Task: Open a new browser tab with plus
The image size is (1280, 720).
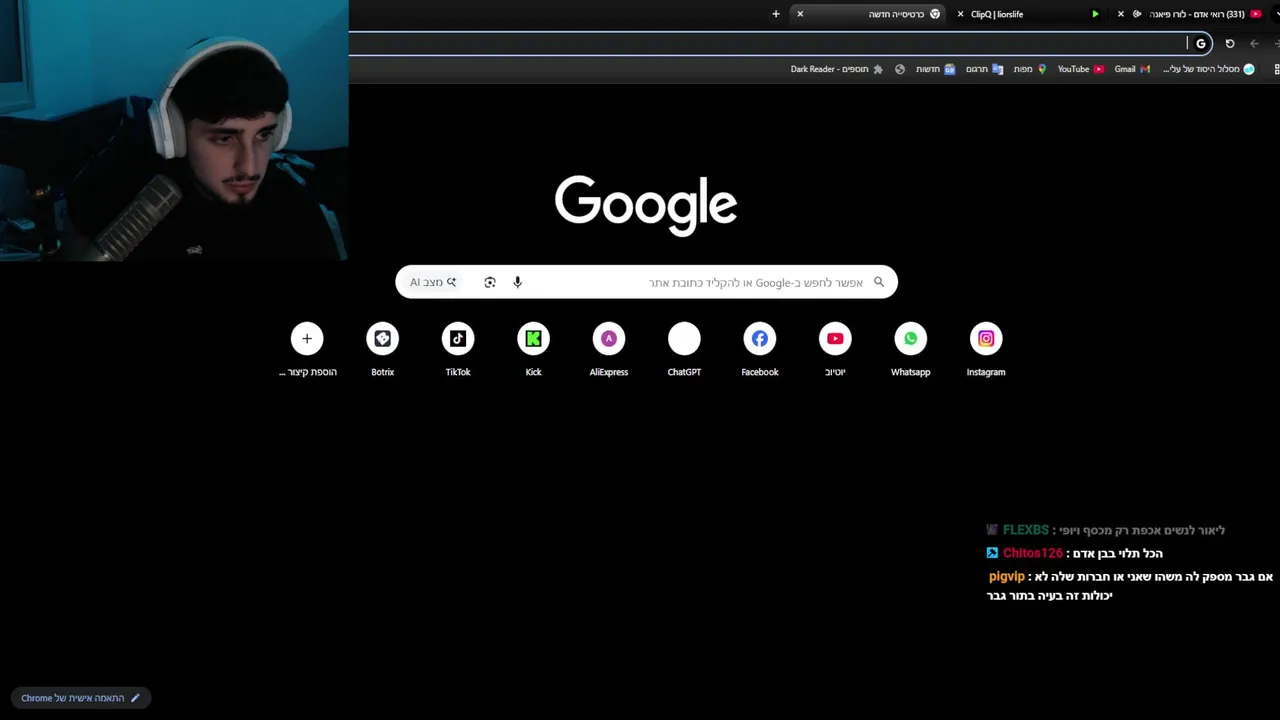Action: [x=775, y=14]
